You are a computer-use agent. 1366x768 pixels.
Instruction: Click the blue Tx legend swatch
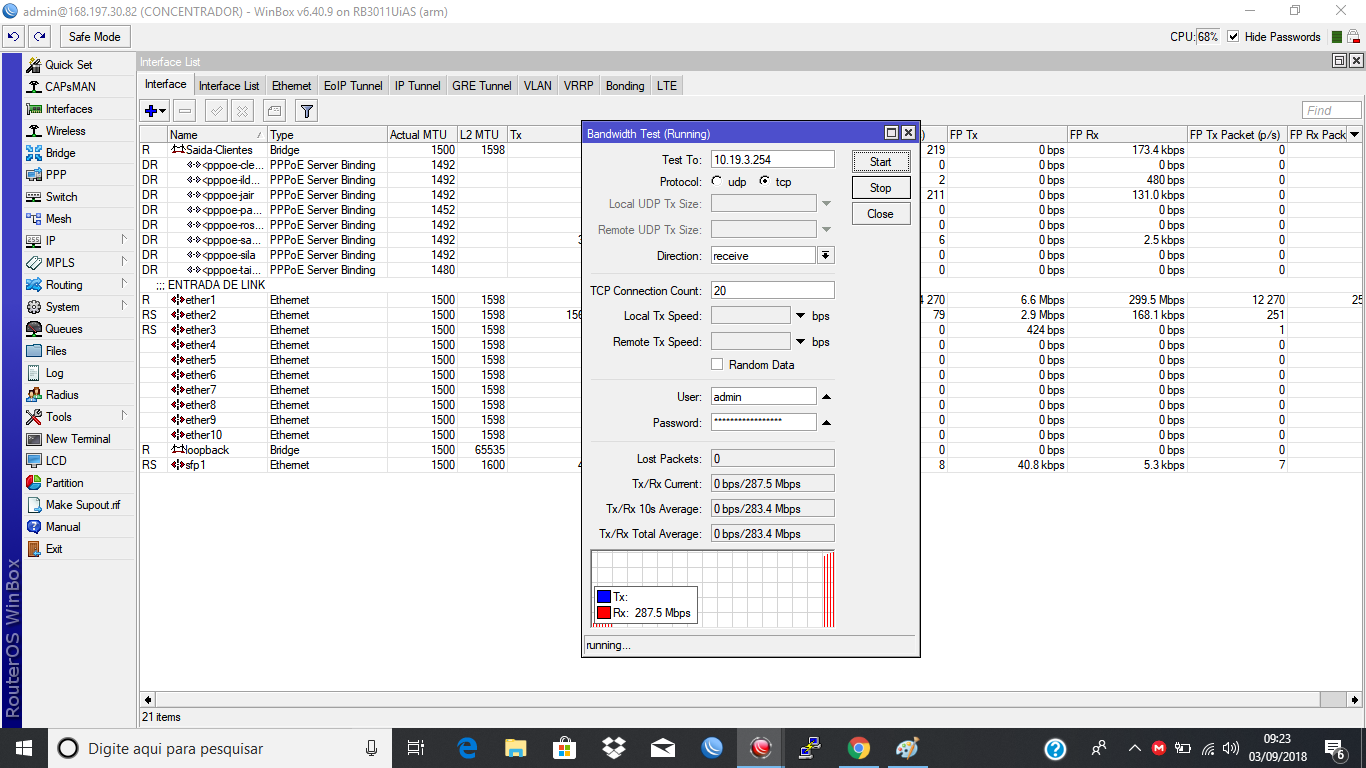click(603, 597)
